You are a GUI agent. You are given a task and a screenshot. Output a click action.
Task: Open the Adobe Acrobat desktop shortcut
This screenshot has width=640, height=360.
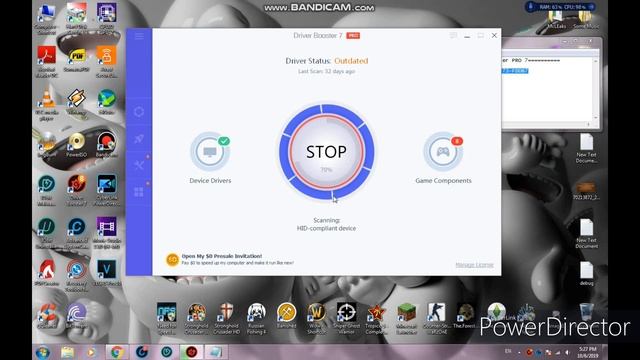coord(46,61)
